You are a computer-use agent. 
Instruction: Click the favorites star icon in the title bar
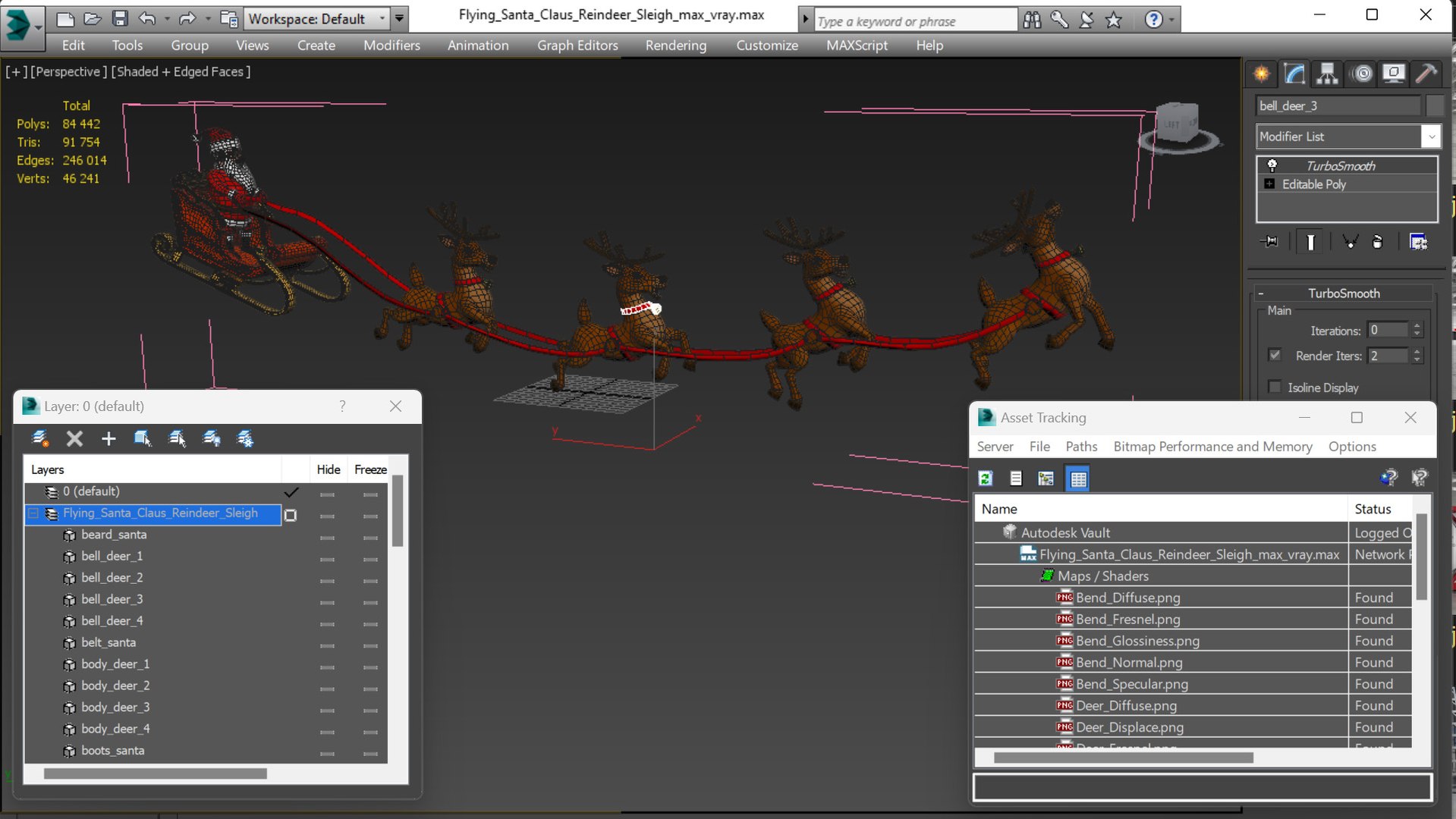pyautogui.click(x=1113, y=20)
